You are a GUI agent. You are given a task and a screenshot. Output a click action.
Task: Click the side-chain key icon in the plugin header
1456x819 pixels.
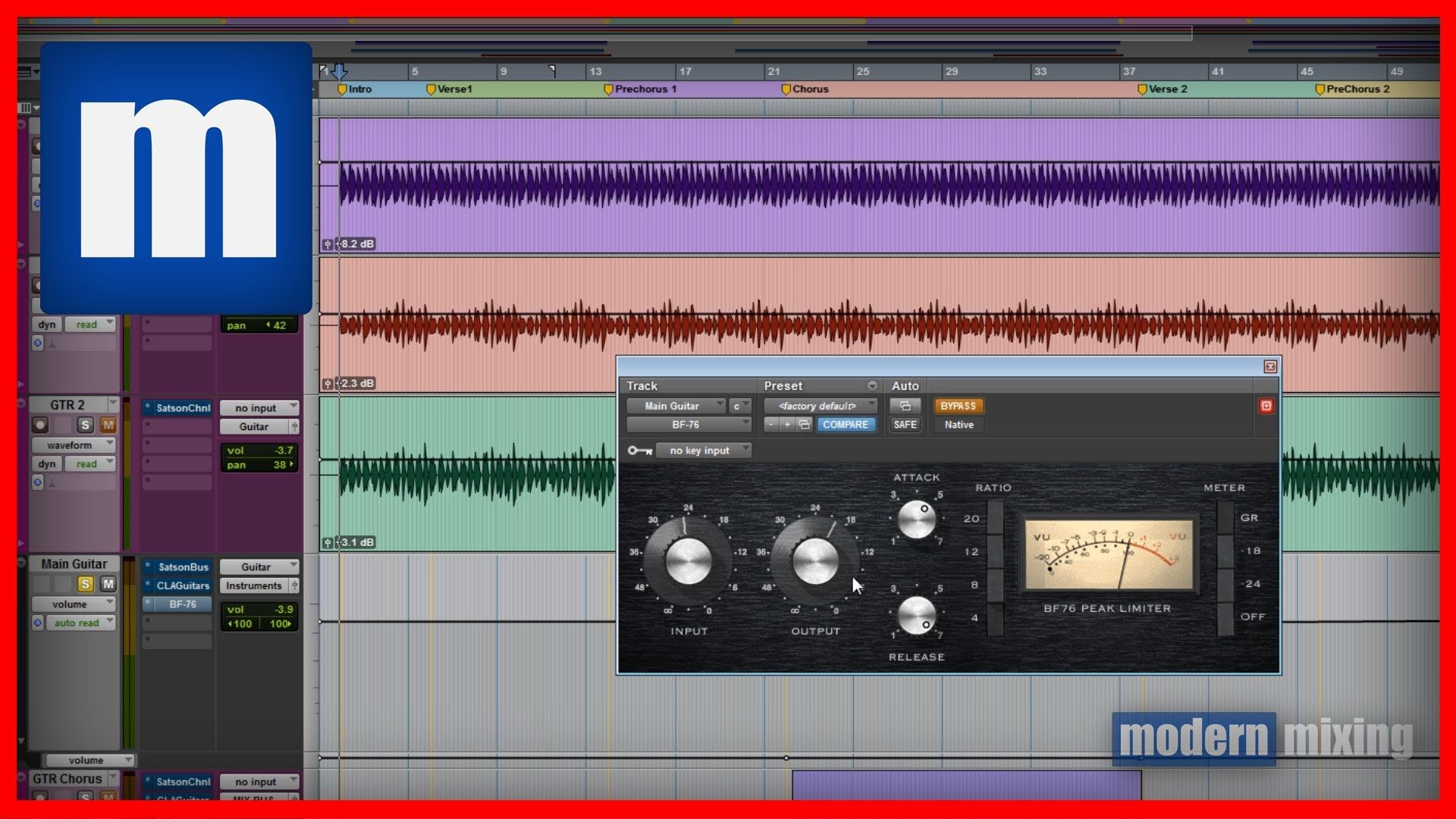pyautogui.click(x=639, y=450)
